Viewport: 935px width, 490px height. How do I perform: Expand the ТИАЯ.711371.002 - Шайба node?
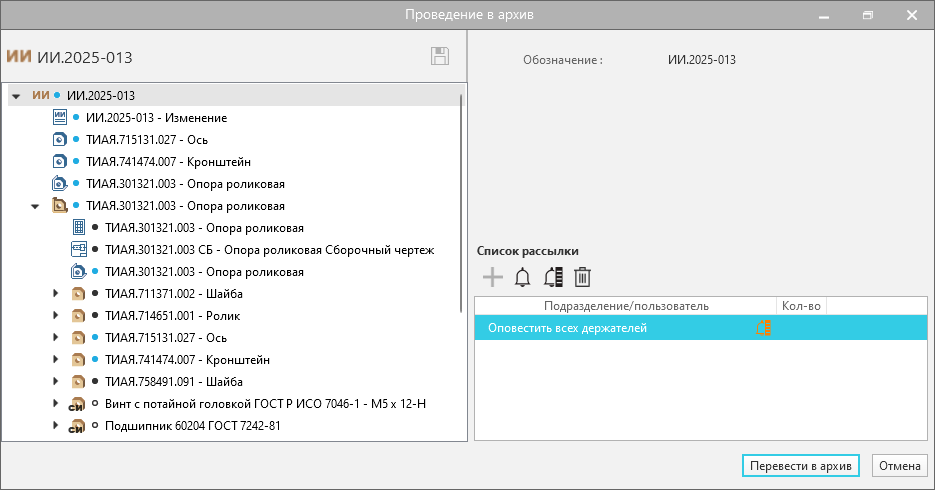(54, 294)
